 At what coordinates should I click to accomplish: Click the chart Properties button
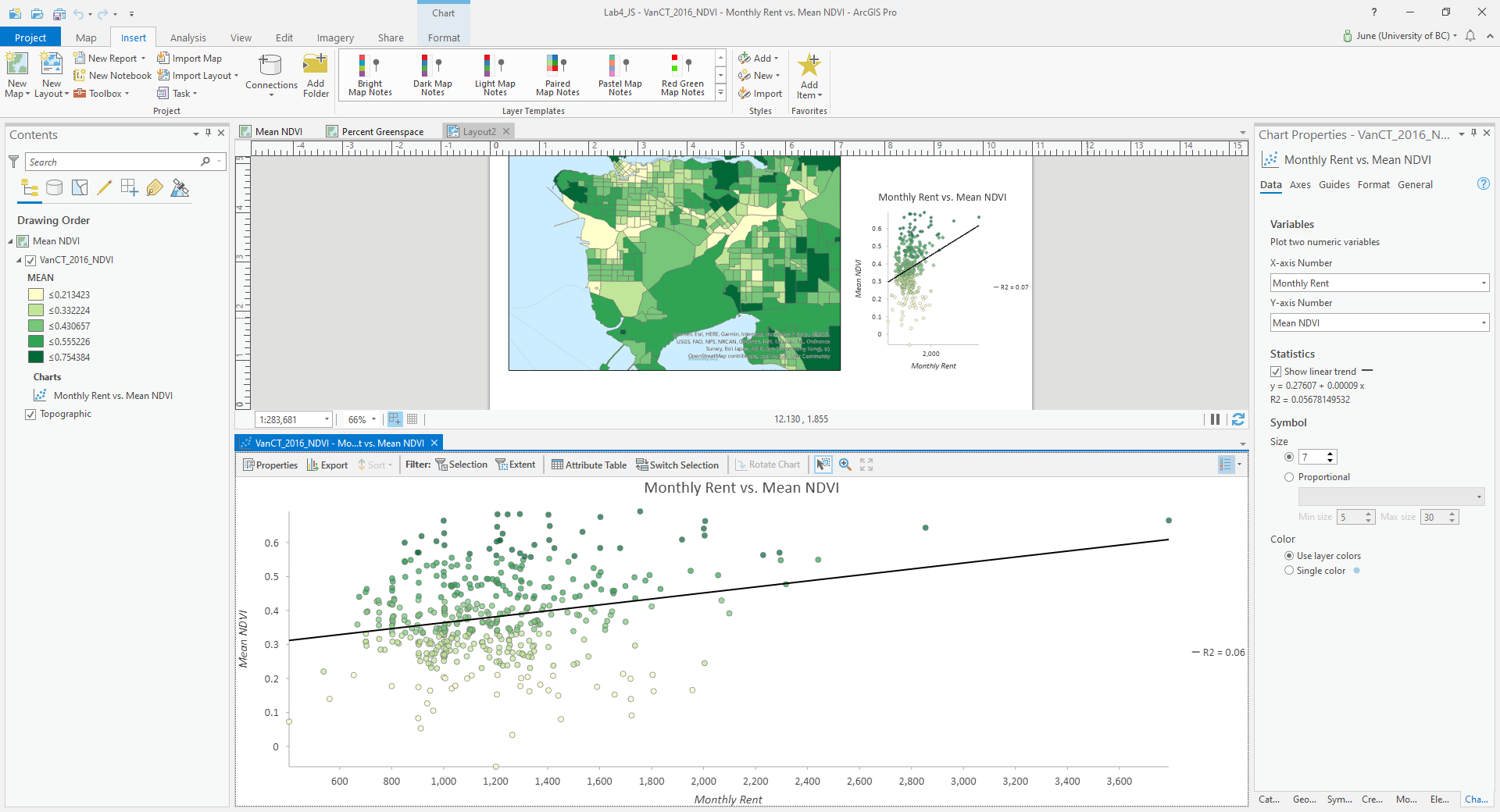(x=270, y=465)
